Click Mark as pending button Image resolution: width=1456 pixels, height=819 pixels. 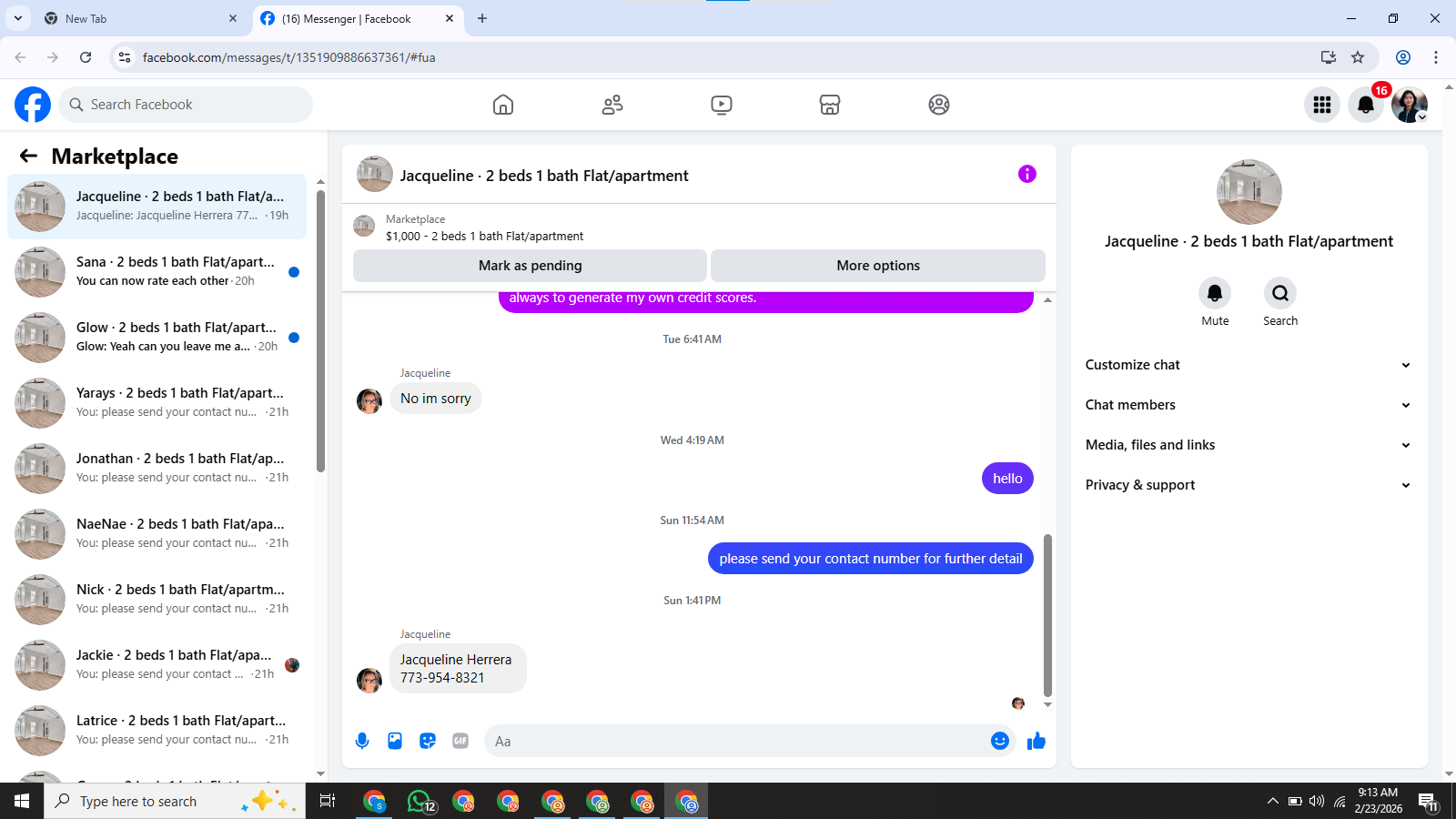(530, 266)
